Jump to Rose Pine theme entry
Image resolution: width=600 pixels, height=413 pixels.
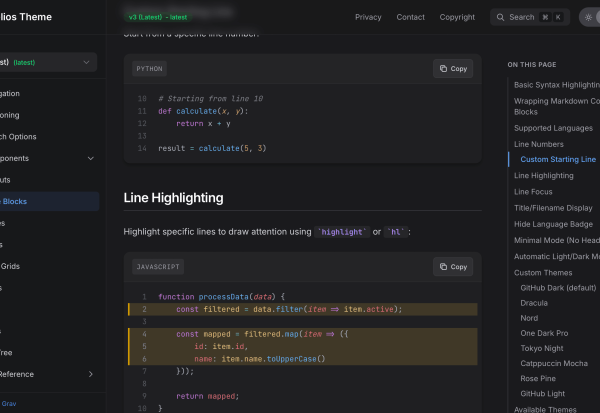[x=538, y=379]
